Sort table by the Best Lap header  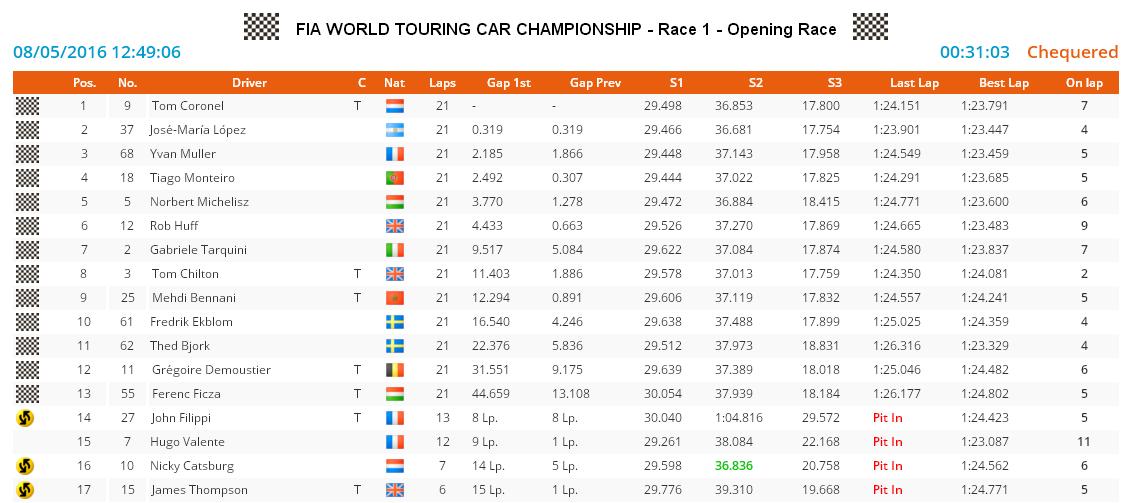point(1003,83)
